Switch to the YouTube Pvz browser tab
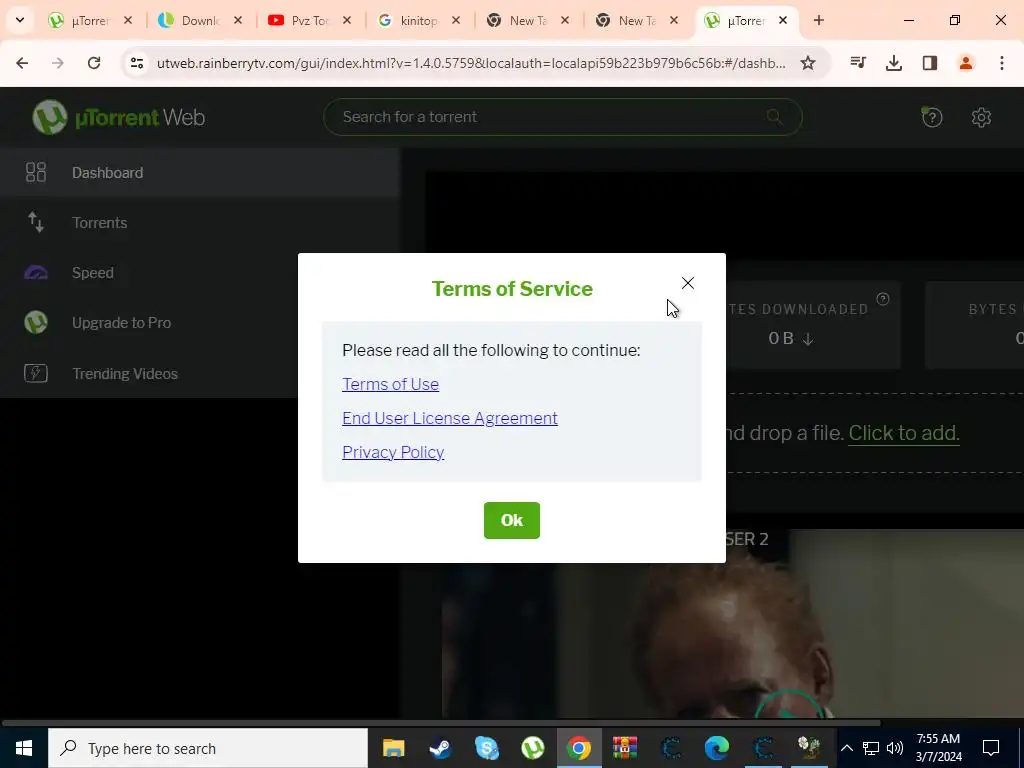Screen dimensions: 1024x768 (x=310, y=21)
